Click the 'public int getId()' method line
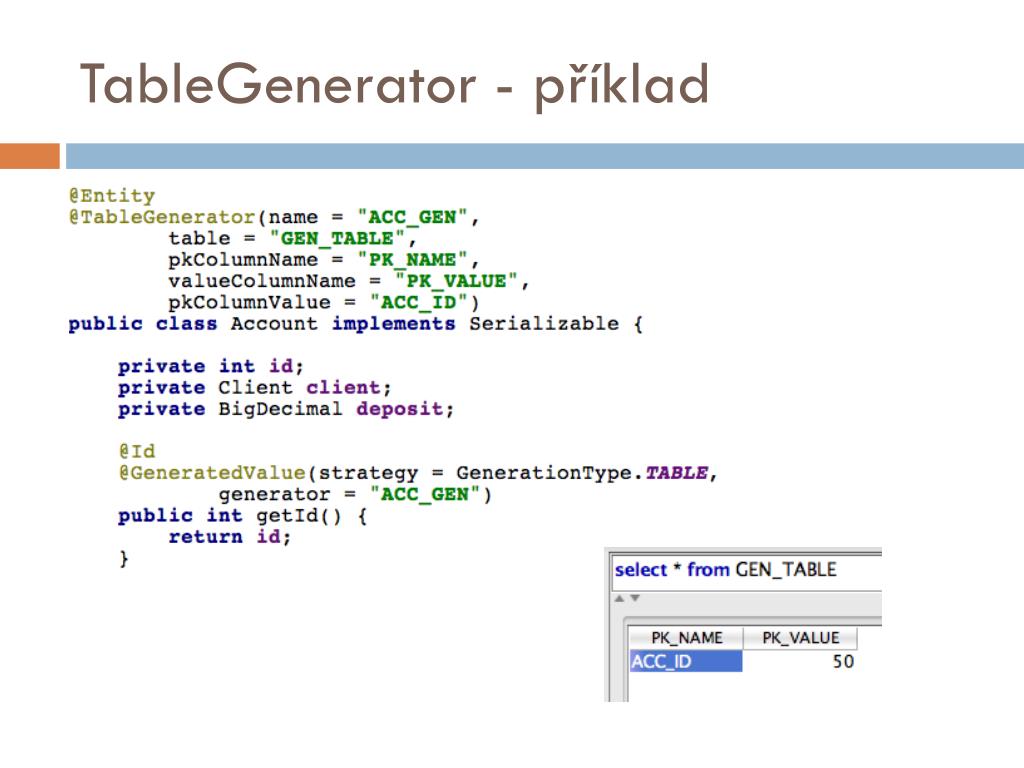 243,516
